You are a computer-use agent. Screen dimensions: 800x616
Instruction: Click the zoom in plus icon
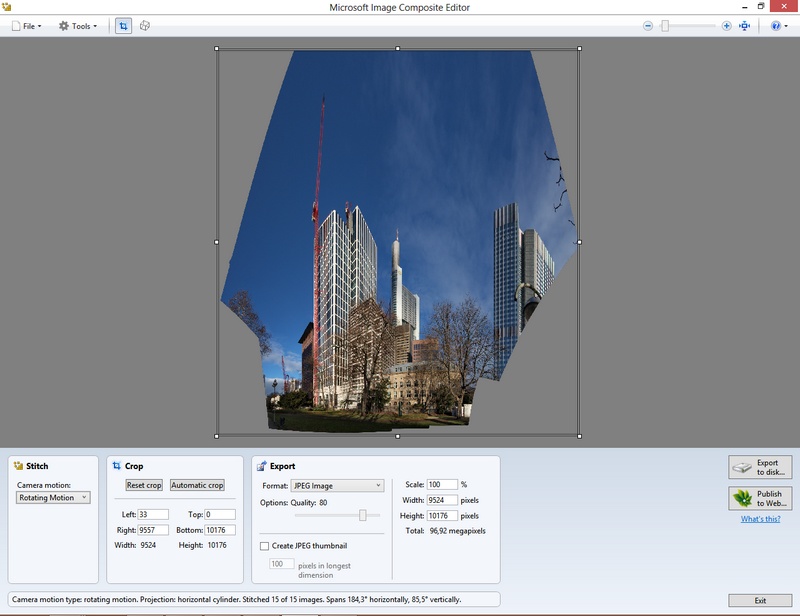click(x=727, y=26)
